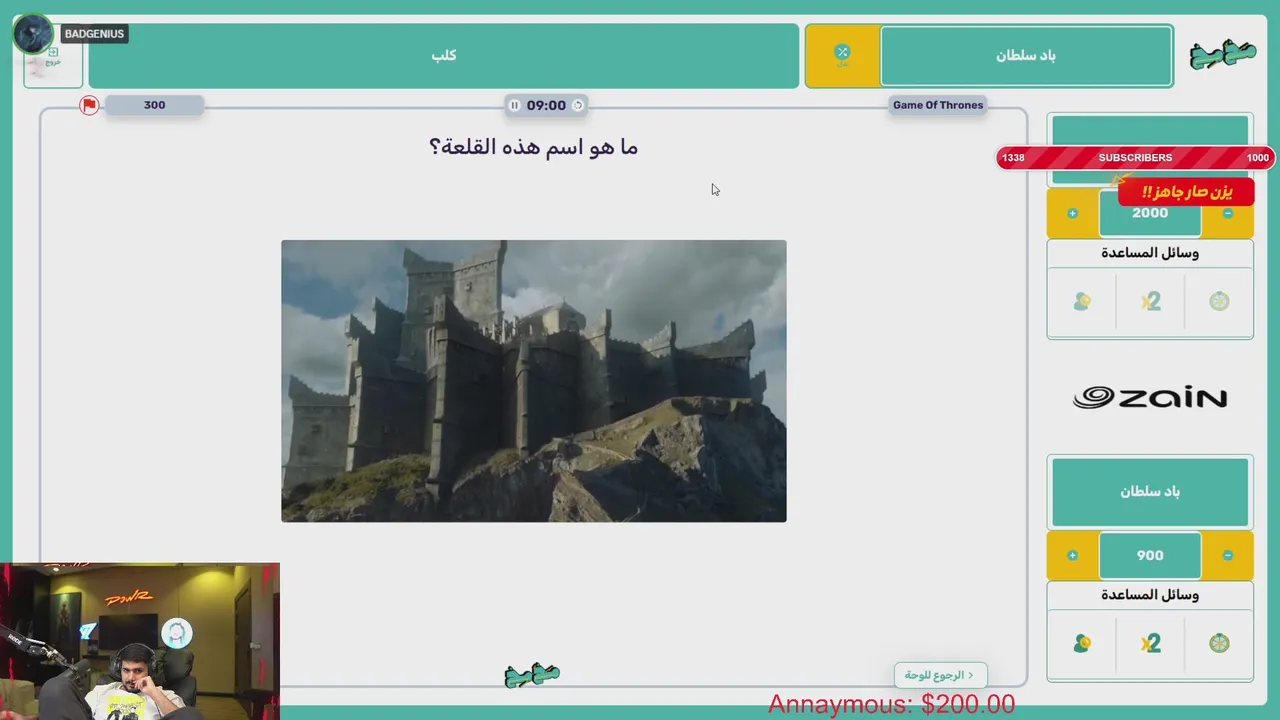Click the game logo at top right
This screenshot has height=720, width=1280.
(1222, 55)
